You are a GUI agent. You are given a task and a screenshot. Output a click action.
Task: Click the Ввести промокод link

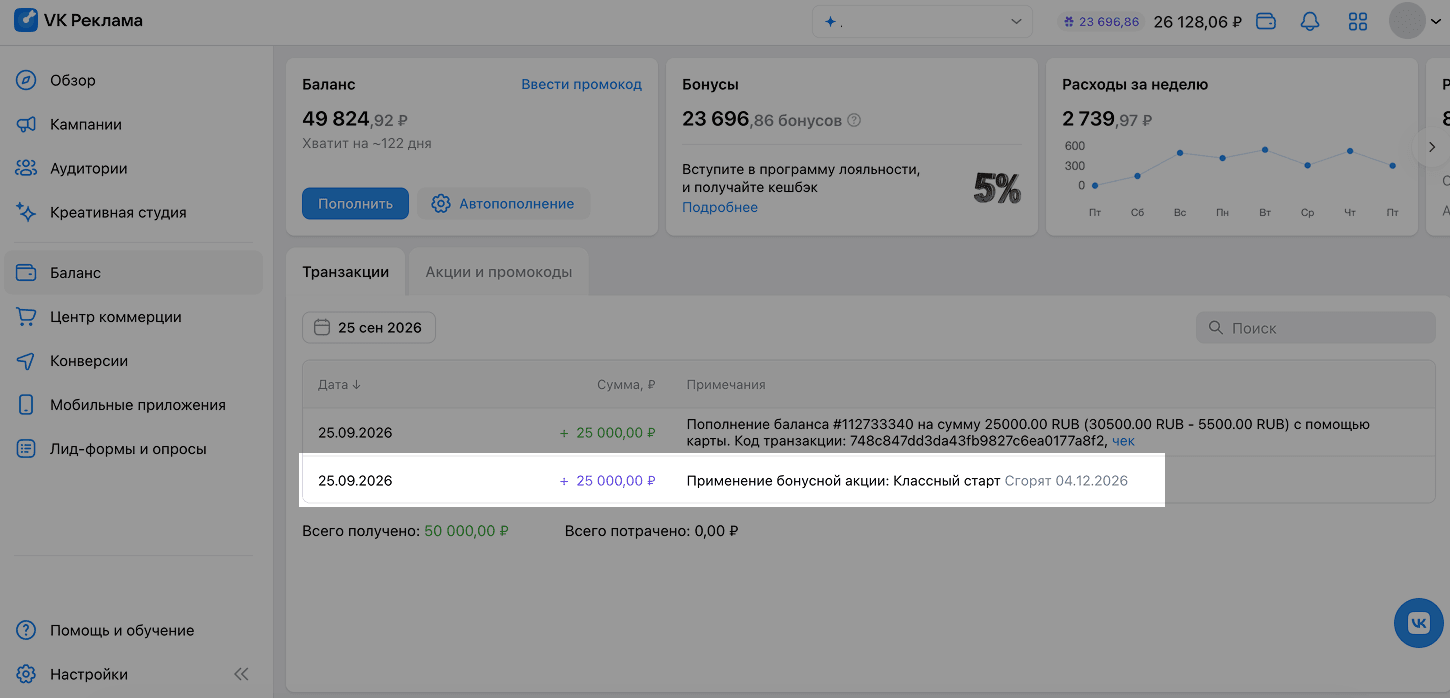(582, 84)
